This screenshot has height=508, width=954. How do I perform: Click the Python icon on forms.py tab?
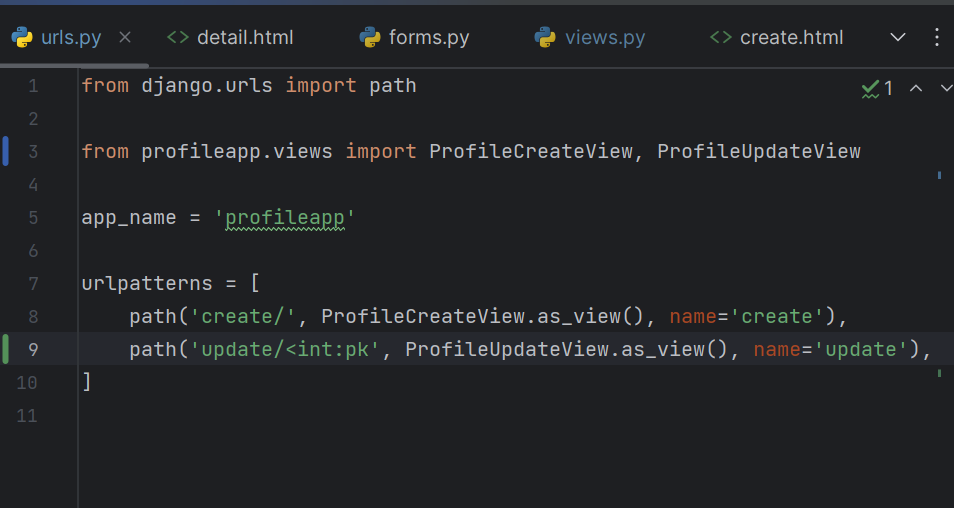pos(370,38)
